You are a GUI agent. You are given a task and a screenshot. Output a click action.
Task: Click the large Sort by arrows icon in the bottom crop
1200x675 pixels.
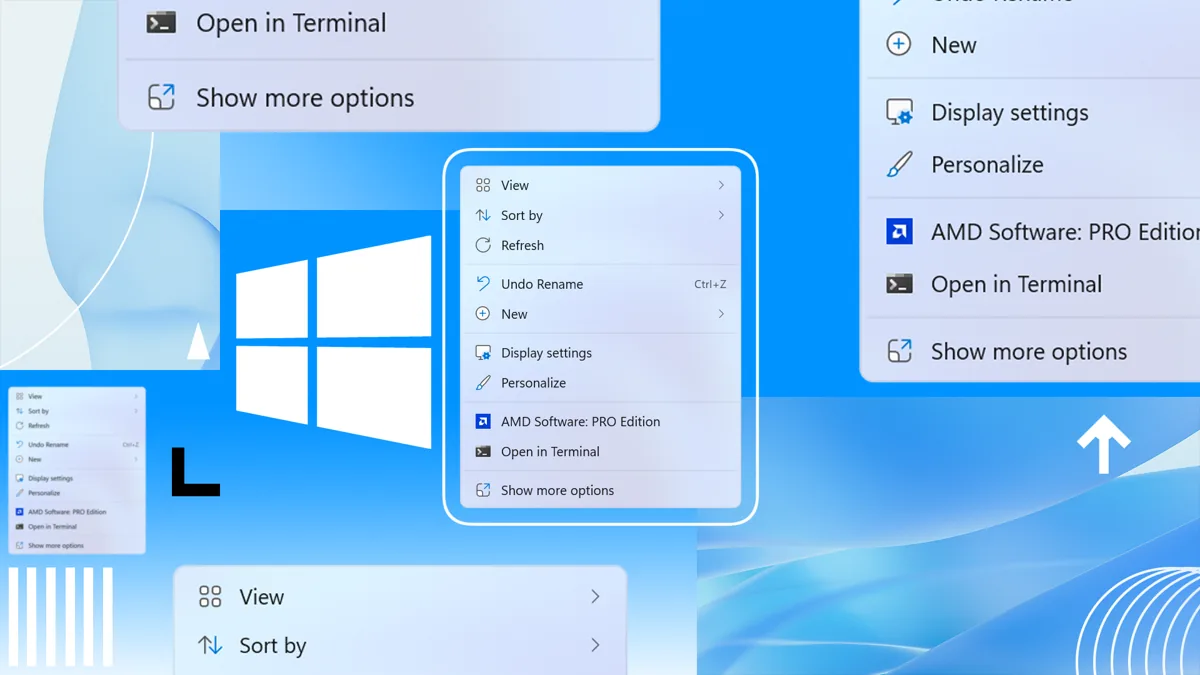[x=210, y=645]
